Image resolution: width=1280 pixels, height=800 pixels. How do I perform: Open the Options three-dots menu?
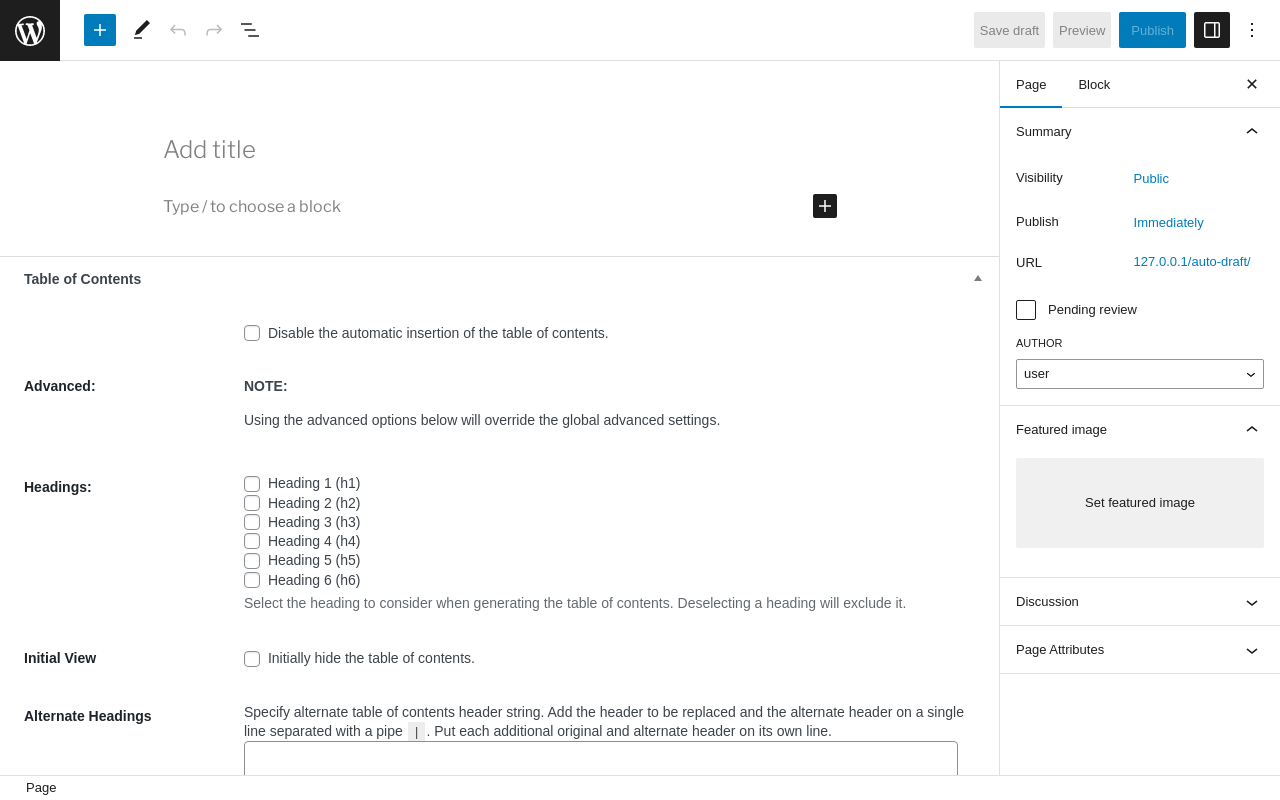(1252, 30)
